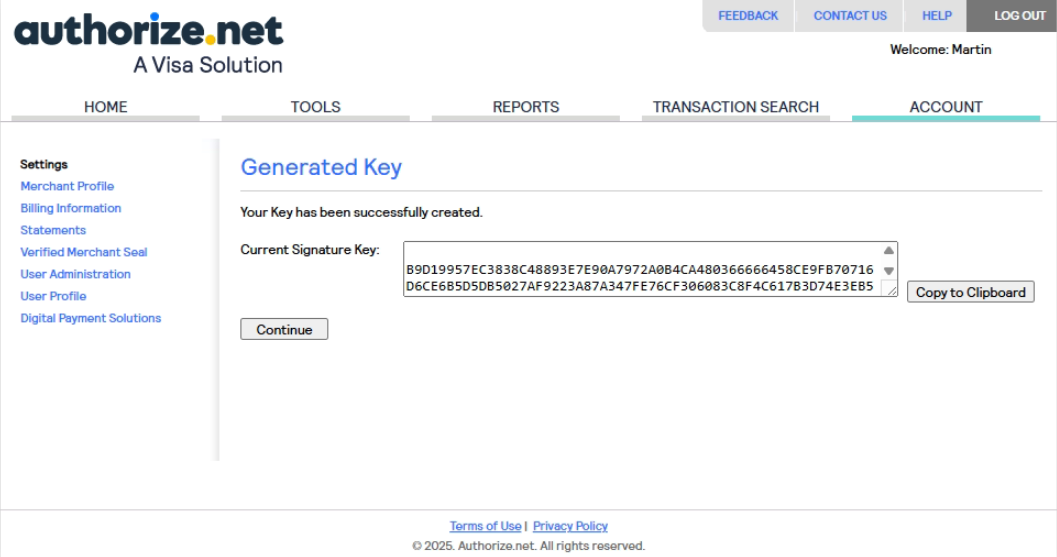Click Contact Us in the header

click(x=850, y=16)
